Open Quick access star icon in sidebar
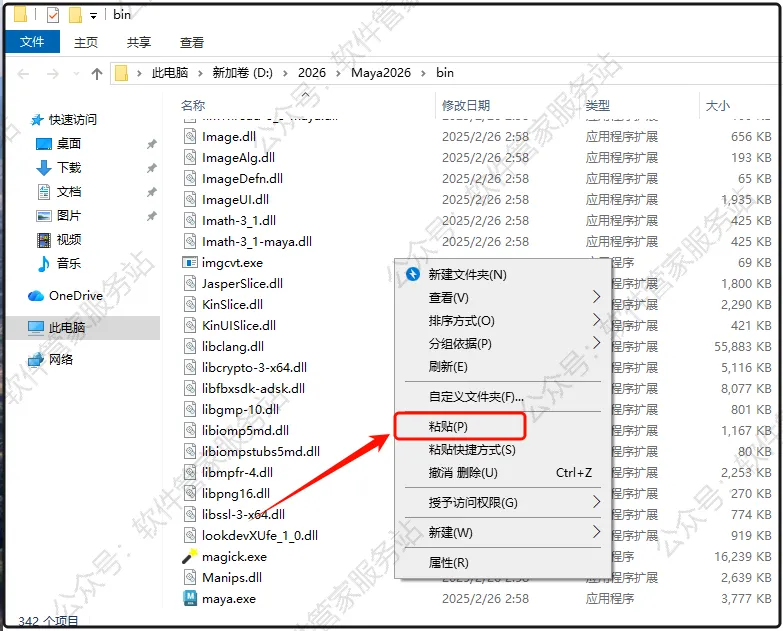This screenshot has width=783, height=631. pos(36,120)
